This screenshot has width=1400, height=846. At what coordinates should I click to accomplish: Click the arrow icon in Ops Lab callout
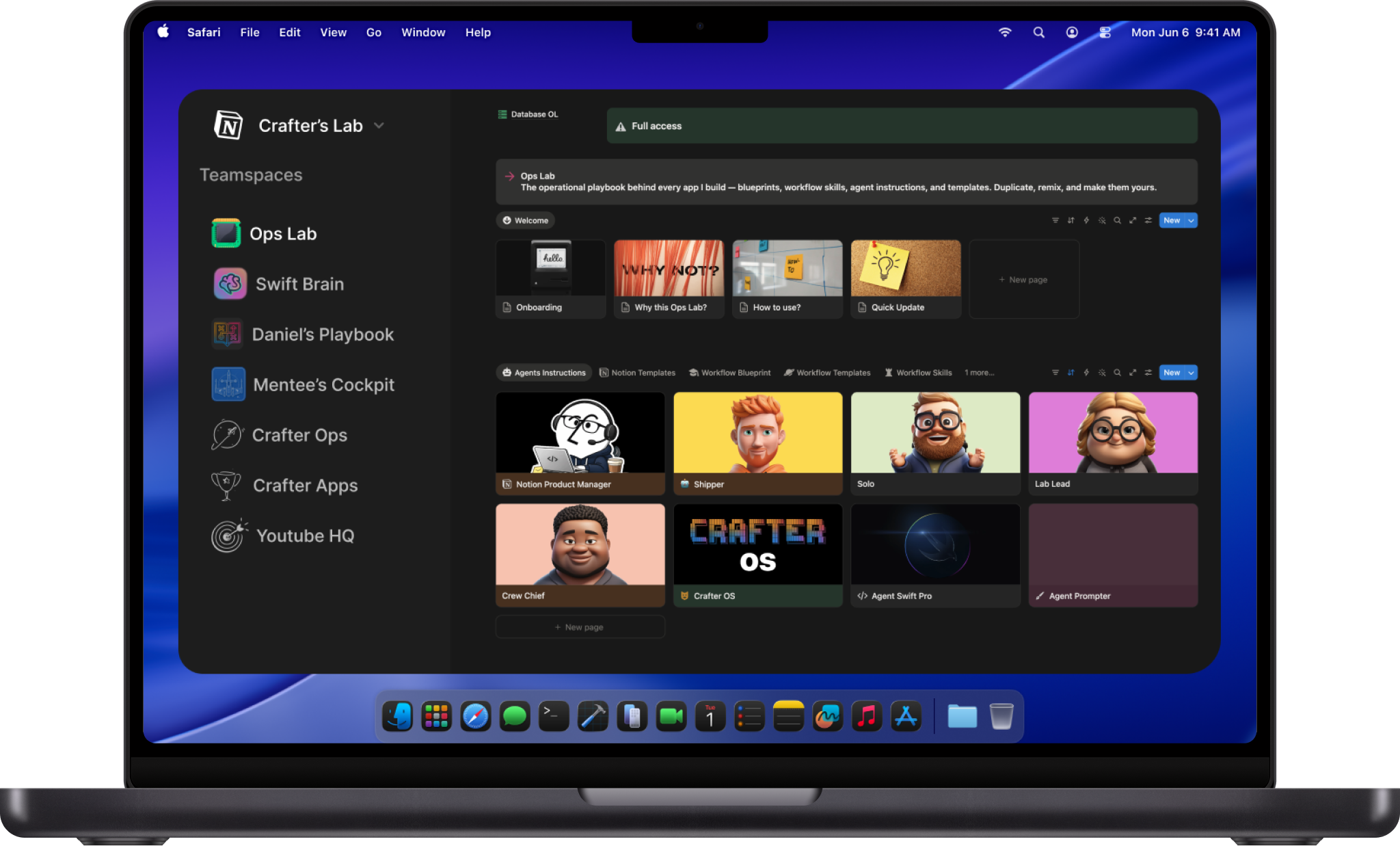click(509, 176)
